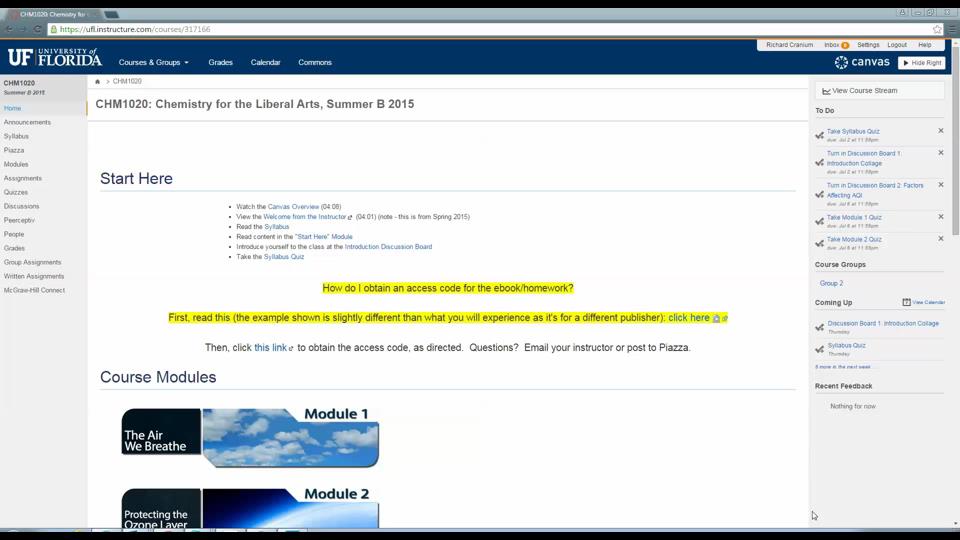Click the University of Florida logo
960x540 pixels.
point(54,58)
